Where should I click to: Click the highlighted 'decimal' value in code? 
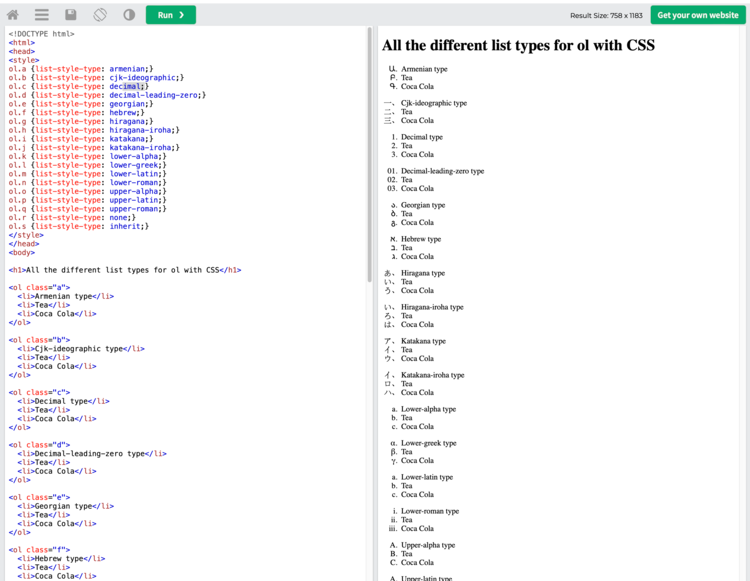tap(127, 86)
